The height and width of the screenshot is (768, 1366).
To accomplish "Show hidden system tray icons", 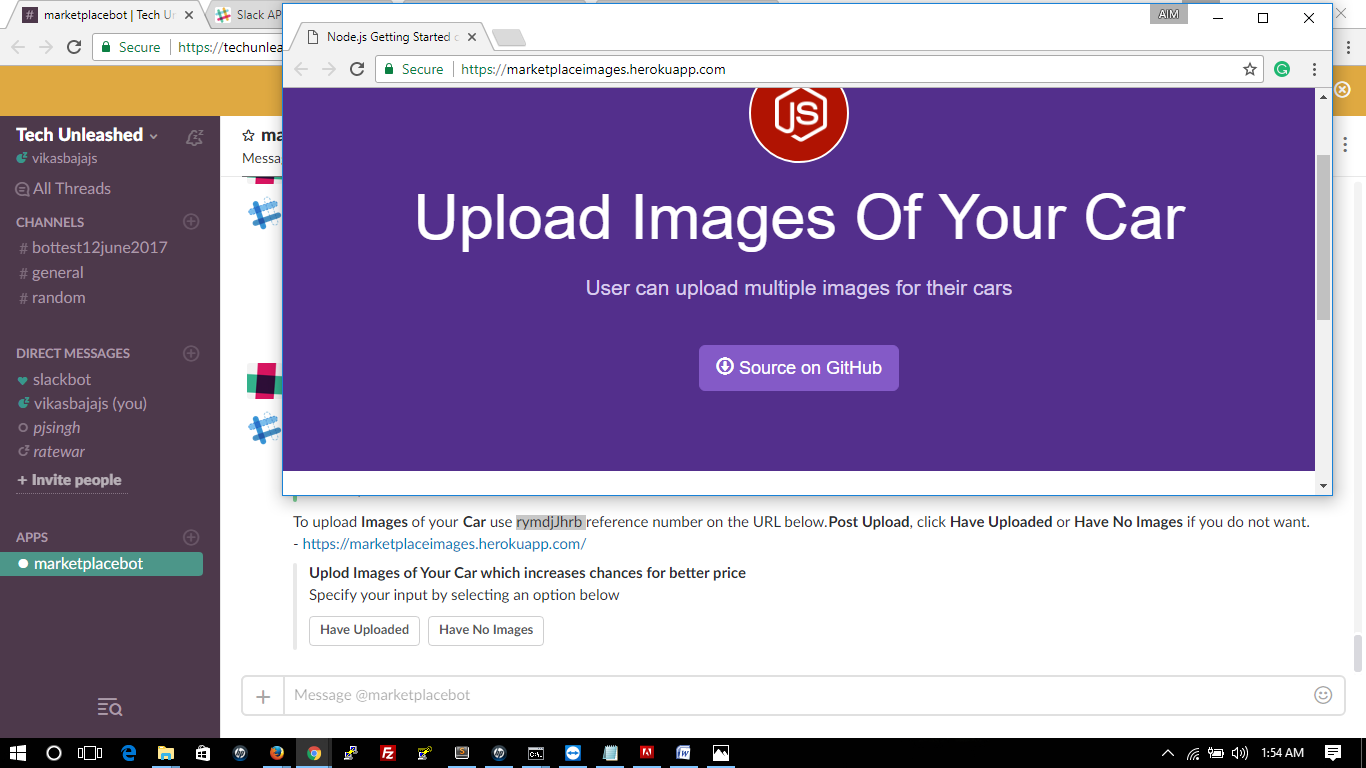I will tap(1167, 753).
